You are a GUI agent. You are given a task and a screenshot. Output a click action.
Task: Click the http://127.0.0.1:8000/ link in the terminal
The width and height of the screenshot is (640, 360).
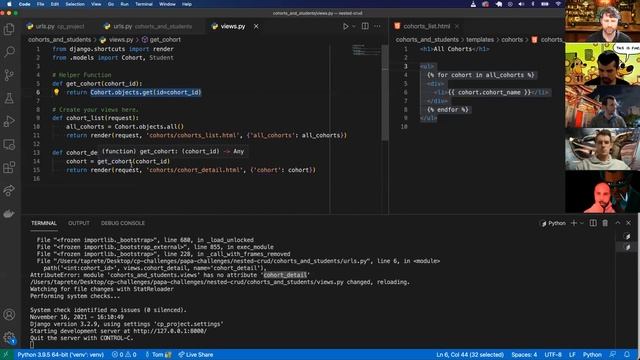(x=170, y=331)
